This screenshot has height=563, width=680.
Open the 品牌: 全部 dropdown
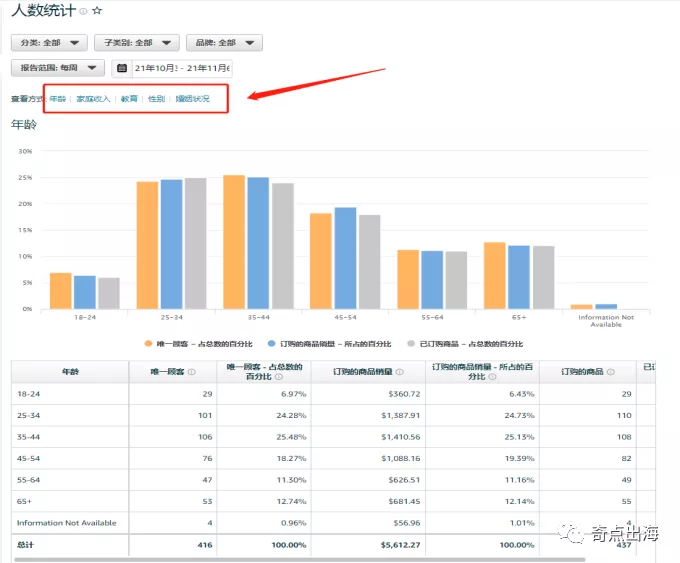224,43
